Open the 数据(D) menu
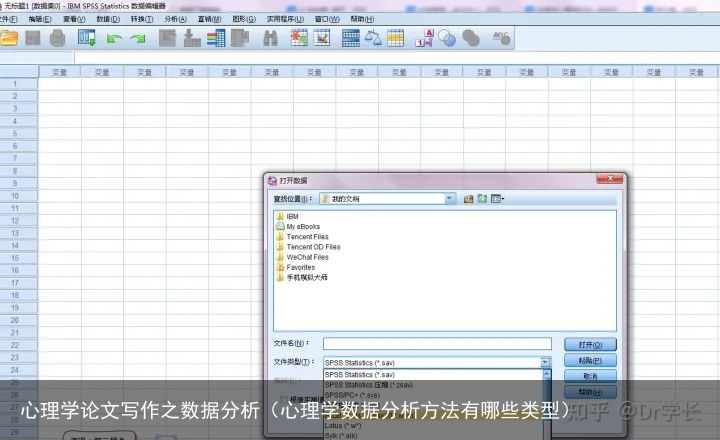The height and width of the screenshot is (440, 720). click(x=108, y=19)
